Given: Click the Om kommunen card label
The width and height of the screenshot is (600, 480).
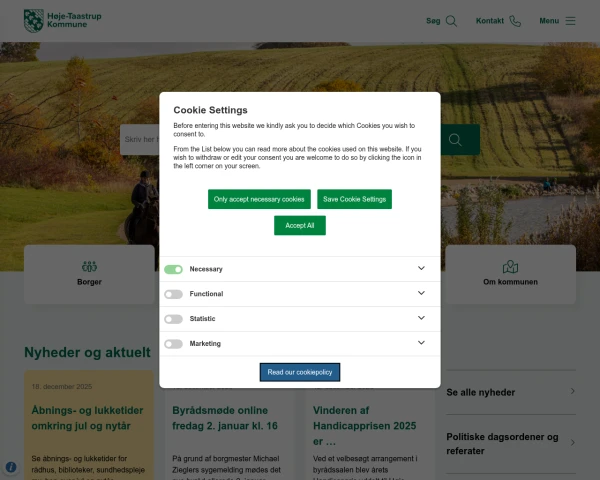Looking at the screenshot, I should (510, 282).
